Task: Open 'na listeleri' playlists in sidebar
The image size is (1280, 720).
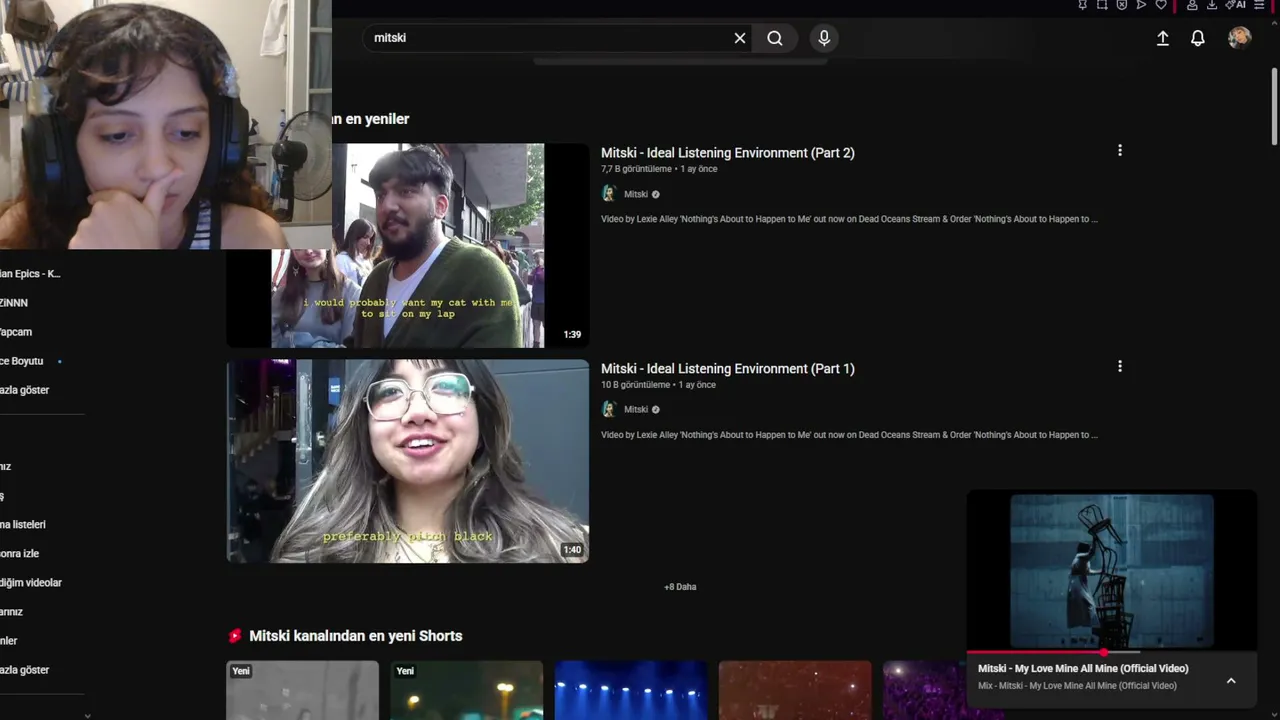Action: (x=23, y=525)
